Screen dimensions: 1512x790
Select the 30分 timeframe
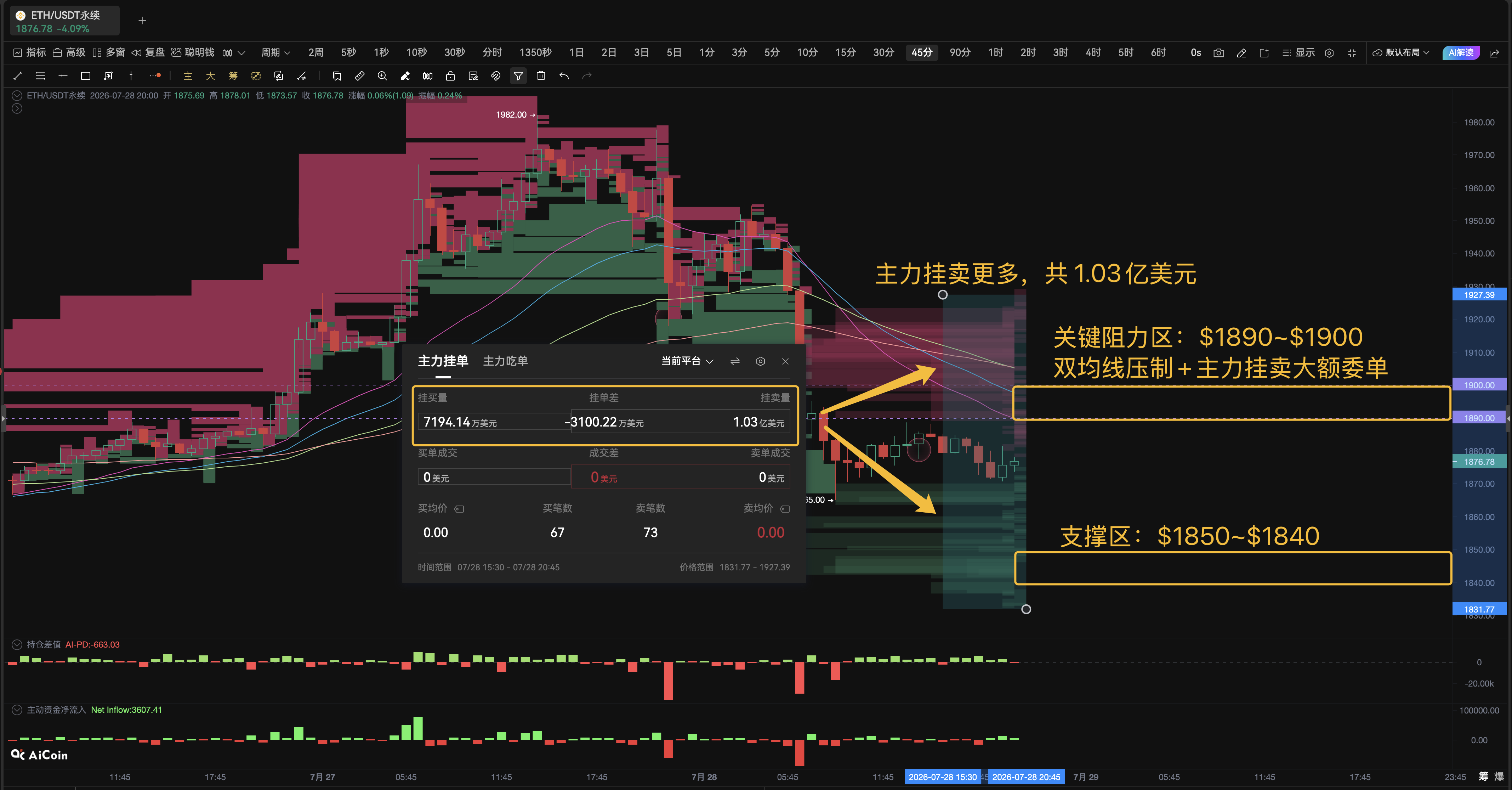(x=883, y=53)
